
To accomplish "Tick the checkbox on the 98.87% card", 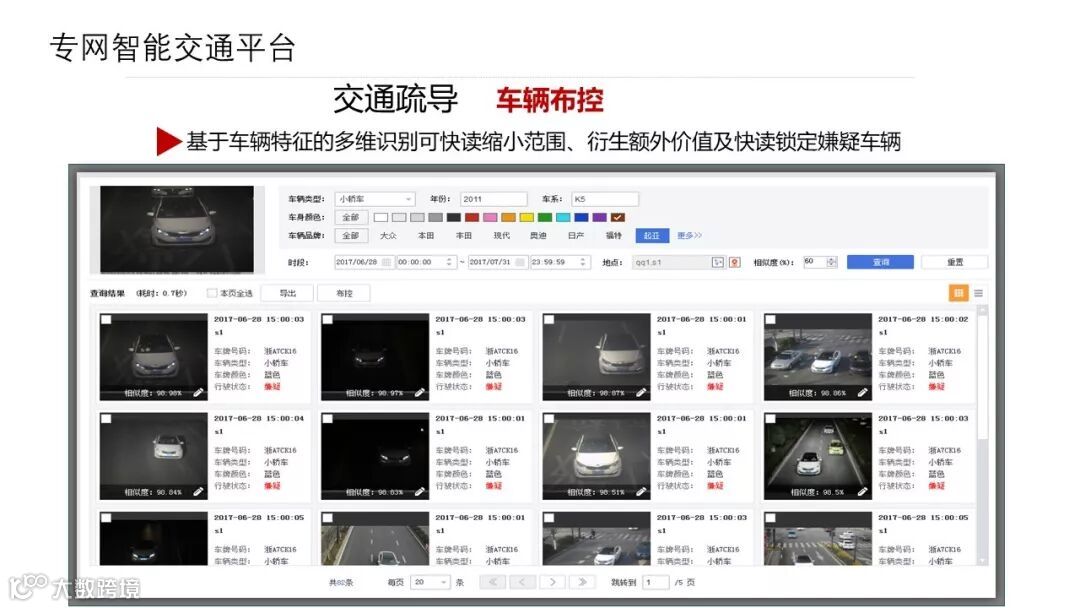I will point(549,319).
